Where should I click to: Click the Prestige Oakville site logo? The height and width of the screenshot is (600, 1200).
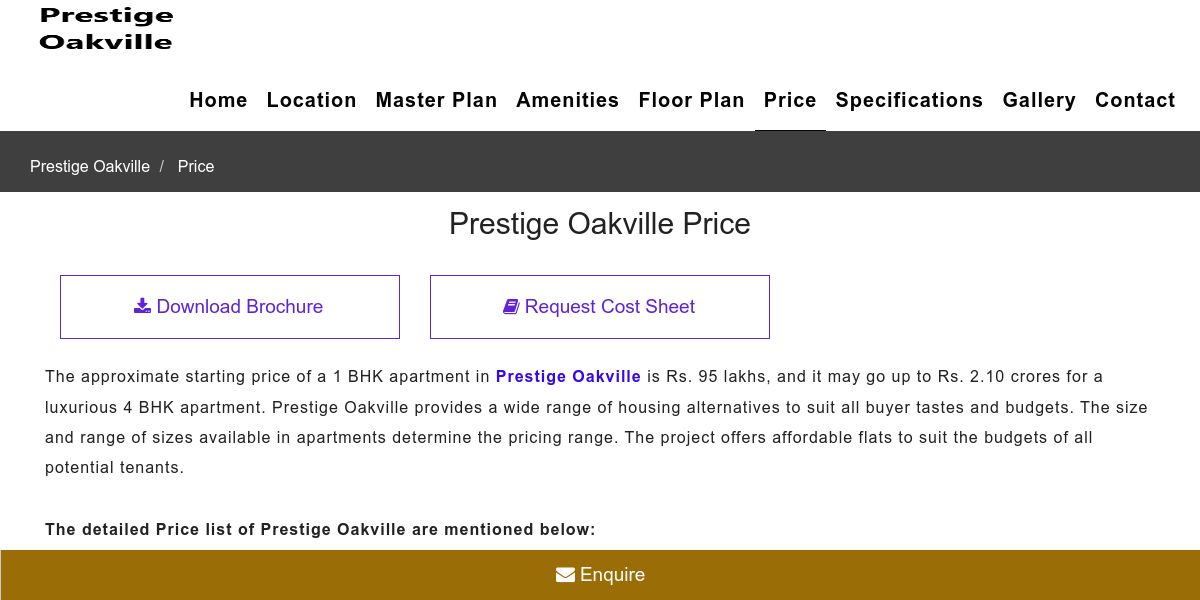click(106, 28)
